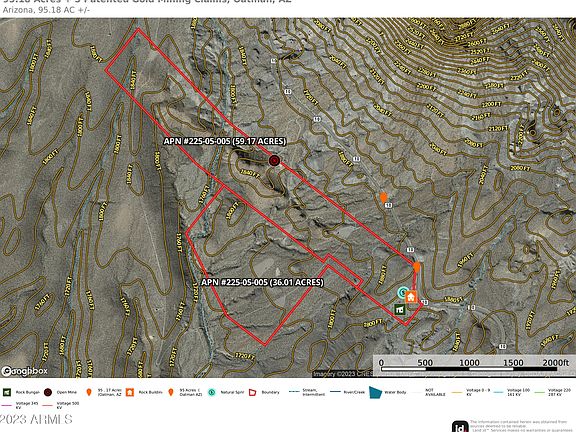The width and height of the screenshot is (576, 432).
Task: Click the Rock Building legend icon
Action: pyautogui.click(x=130, y=392)
